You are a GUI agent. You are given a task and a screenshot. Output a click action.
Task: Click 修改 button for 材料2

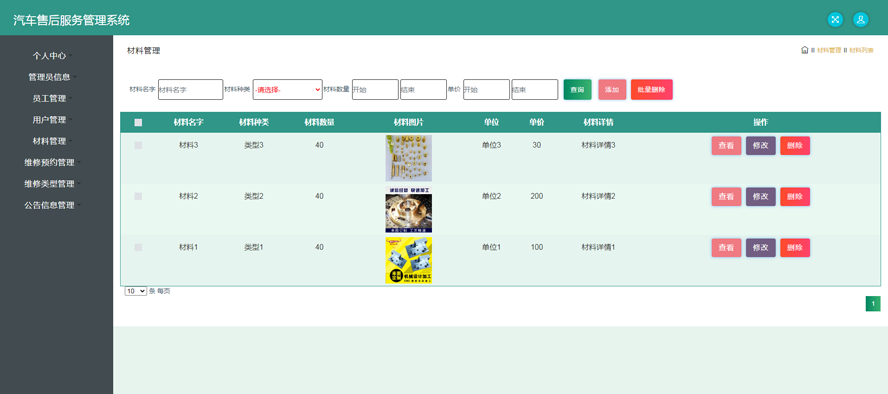761,196
